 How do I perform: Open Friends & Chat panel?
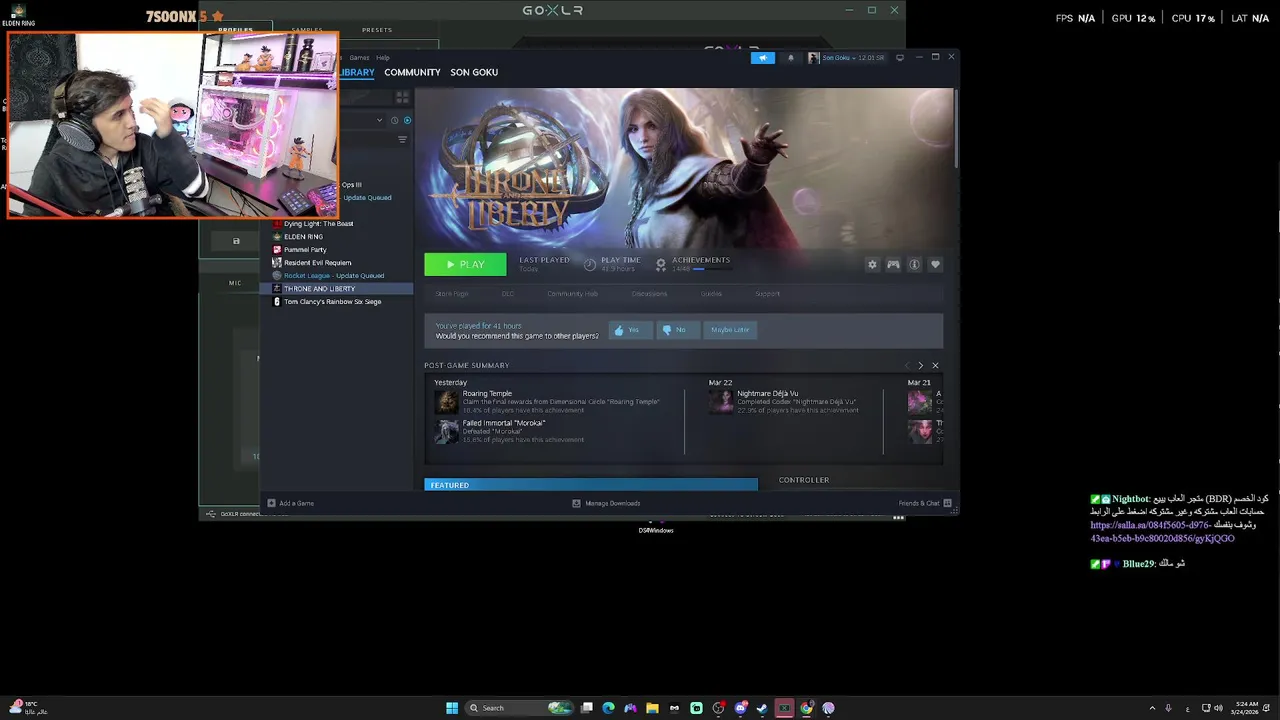pos(925,504)
